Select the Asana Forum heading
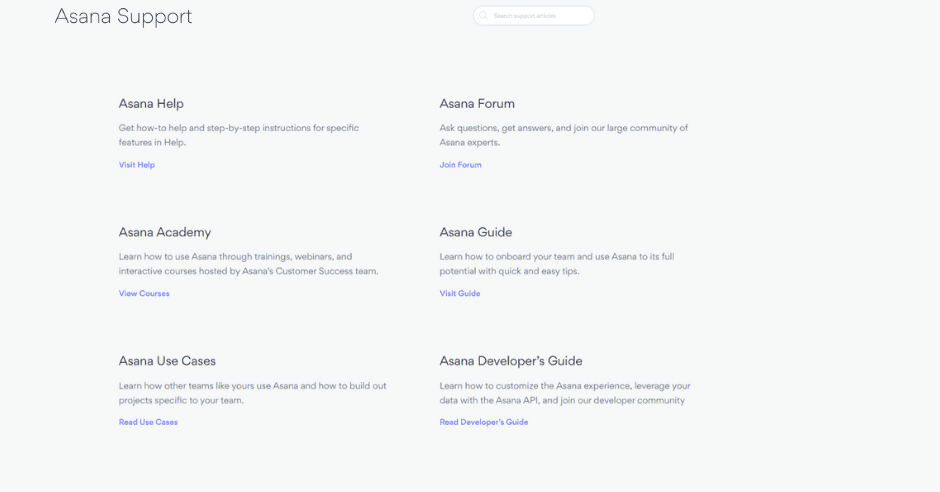This screenshot has height=492, width=940. pos(477,104)
